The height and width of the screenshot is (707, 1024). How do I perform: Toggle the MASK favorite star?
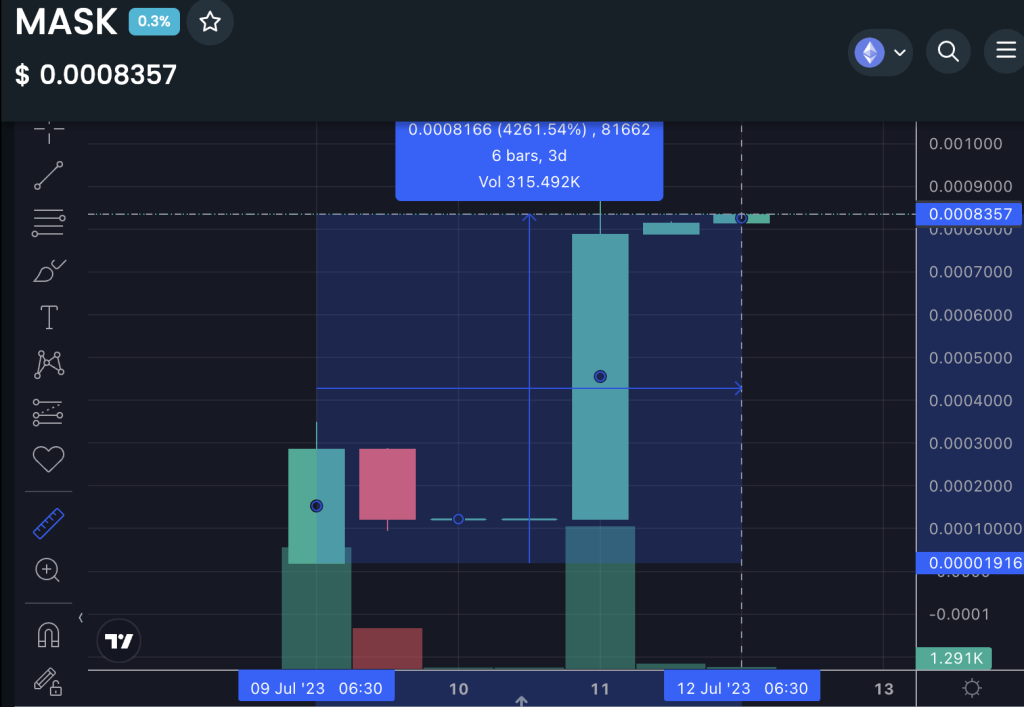click(x=209, y=22)
